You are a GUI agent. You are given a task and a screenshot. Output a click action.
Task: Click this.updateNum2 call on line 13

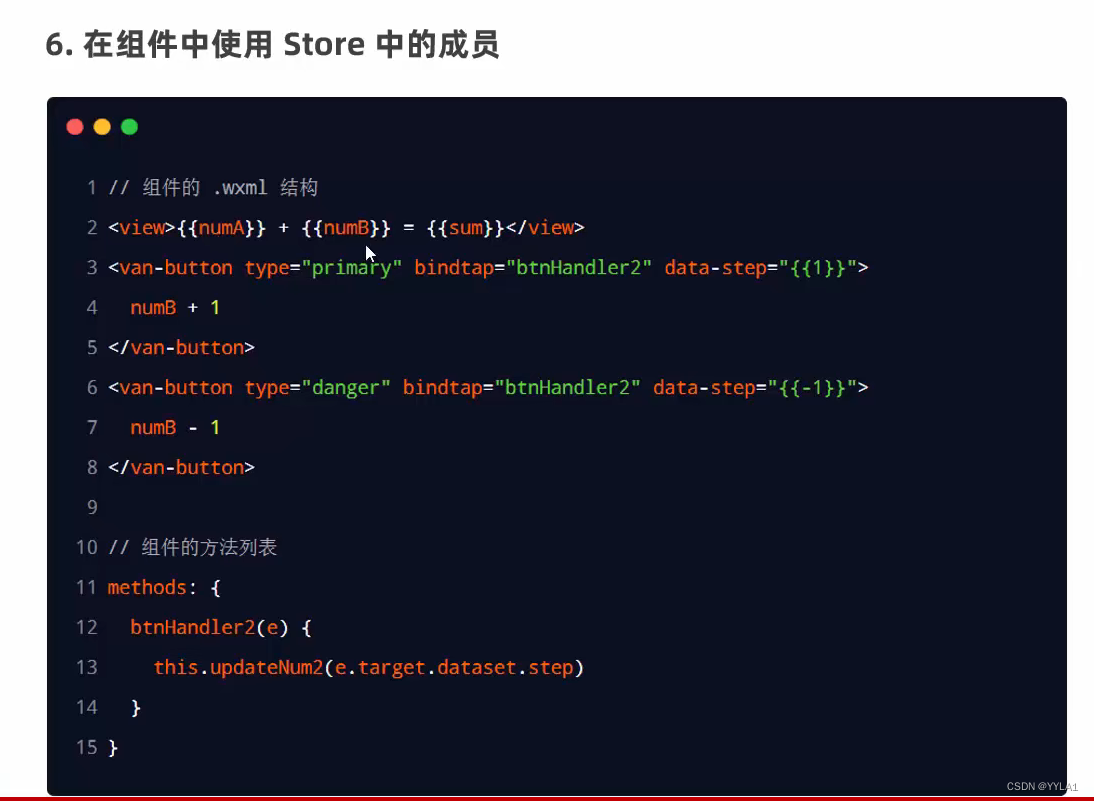point(239,668)
